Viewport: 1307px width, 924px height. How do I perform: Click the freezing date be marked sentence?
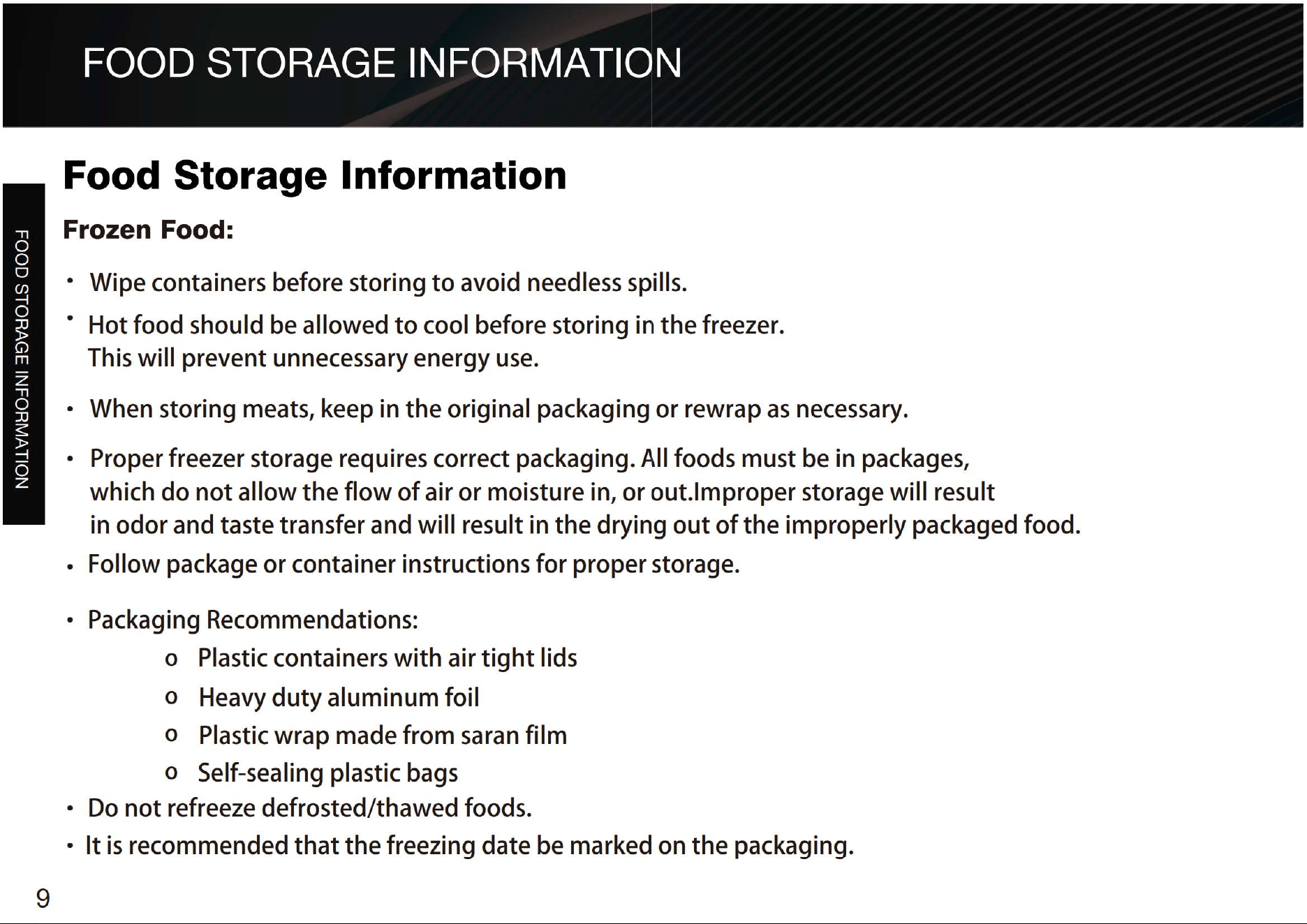point(469,846)
